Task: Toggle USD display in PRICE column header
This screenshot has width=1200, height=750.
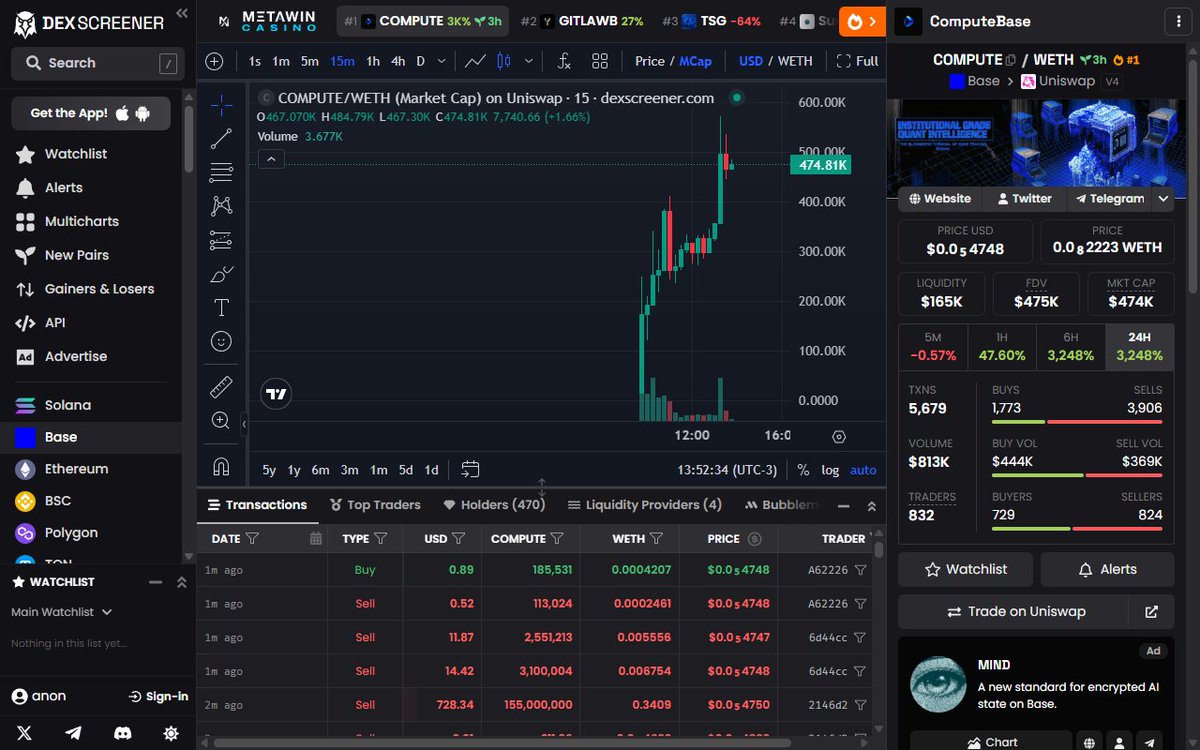Action: pyautogui.click(x=755, y=539)
